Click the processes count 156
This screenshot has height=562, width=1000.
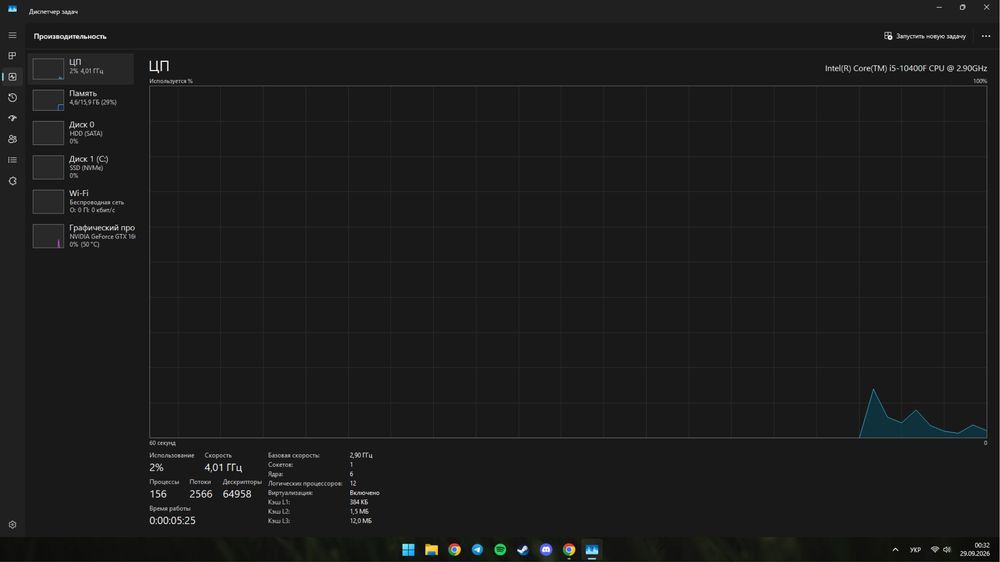[158, 494]
